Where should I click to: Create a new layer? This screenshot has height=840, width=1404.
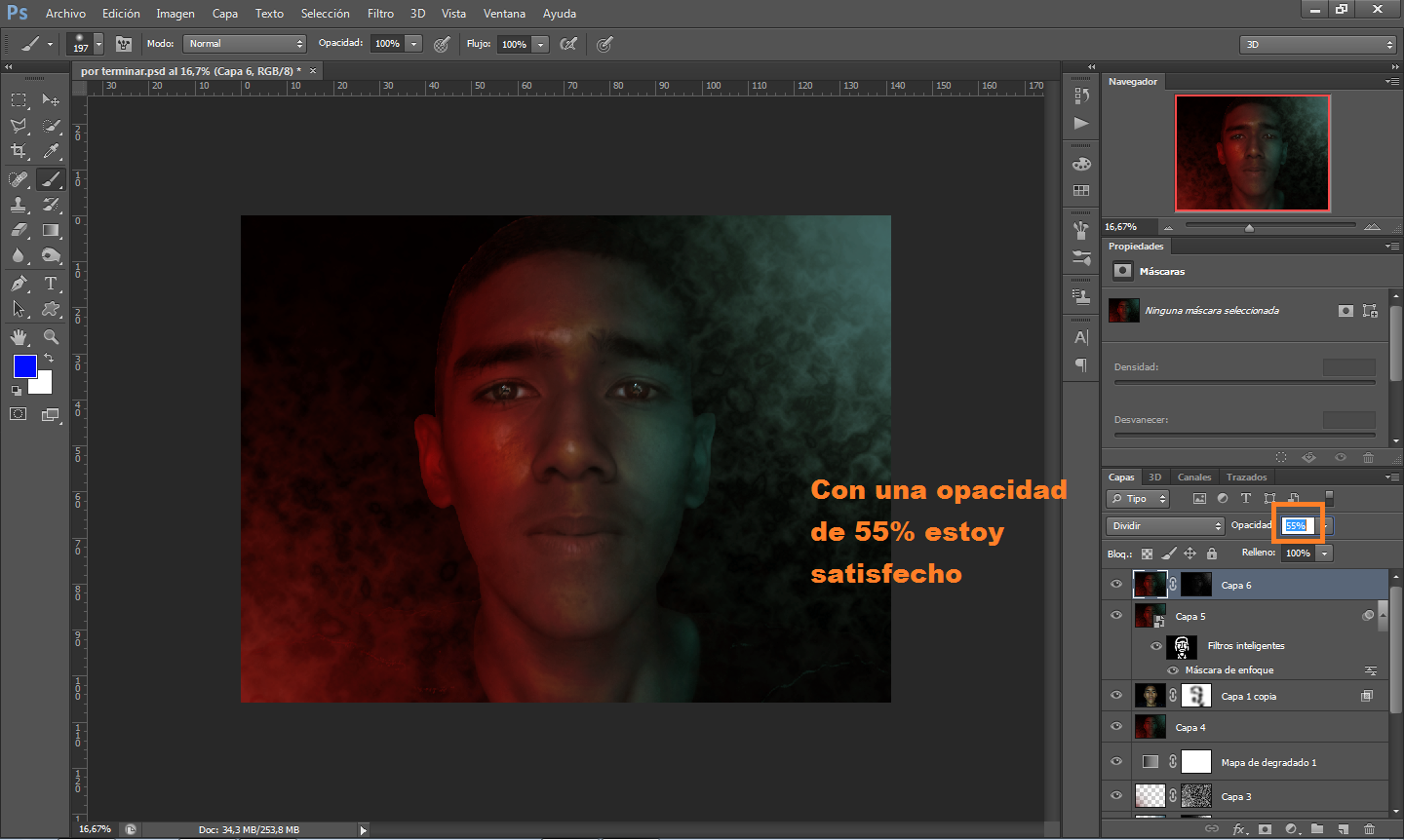[x=1343, y=829]
